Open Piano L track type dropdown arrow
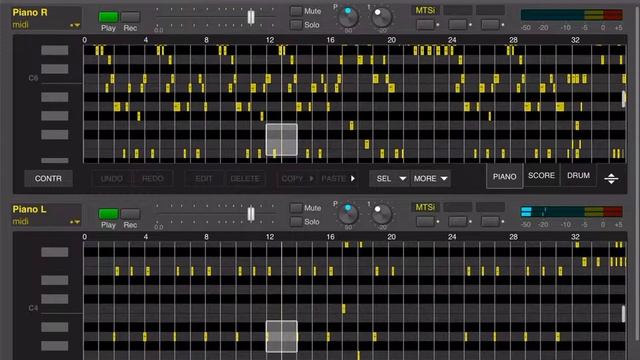Viewport: 640px width, 360px height. 75,222
